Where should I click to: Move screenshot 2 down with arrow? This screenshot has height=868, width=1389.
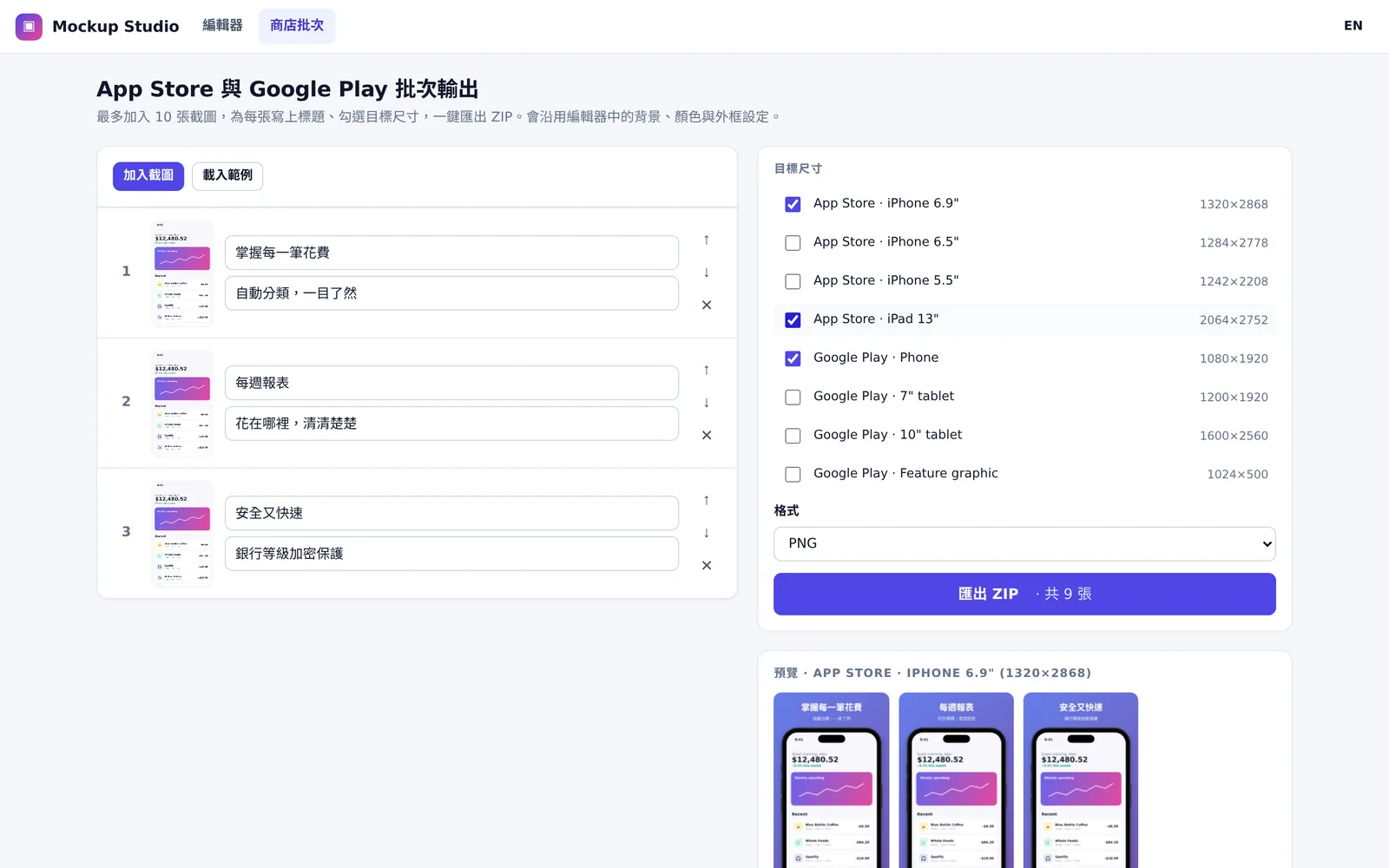707,403
